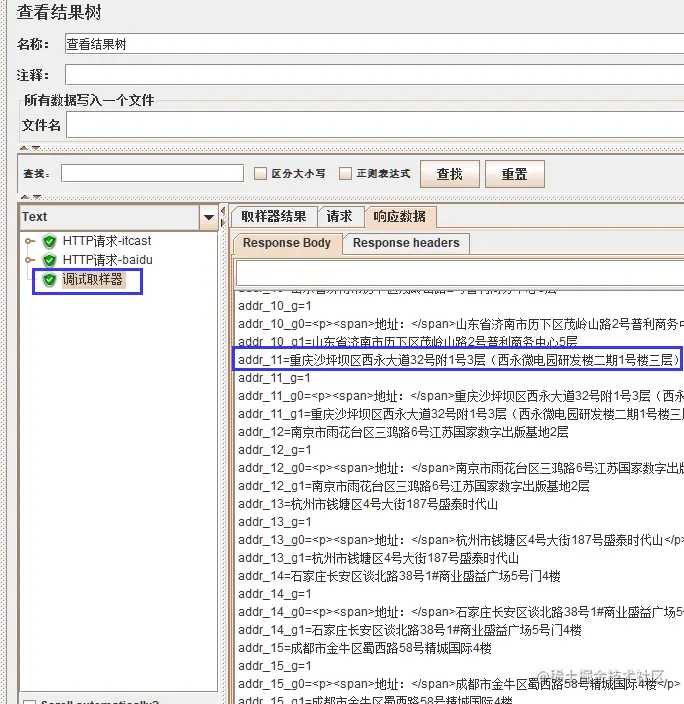Click the green shield icon of HTTP请求-itcast
This screenshot has height=704, width=684.
tap(49, 242)
